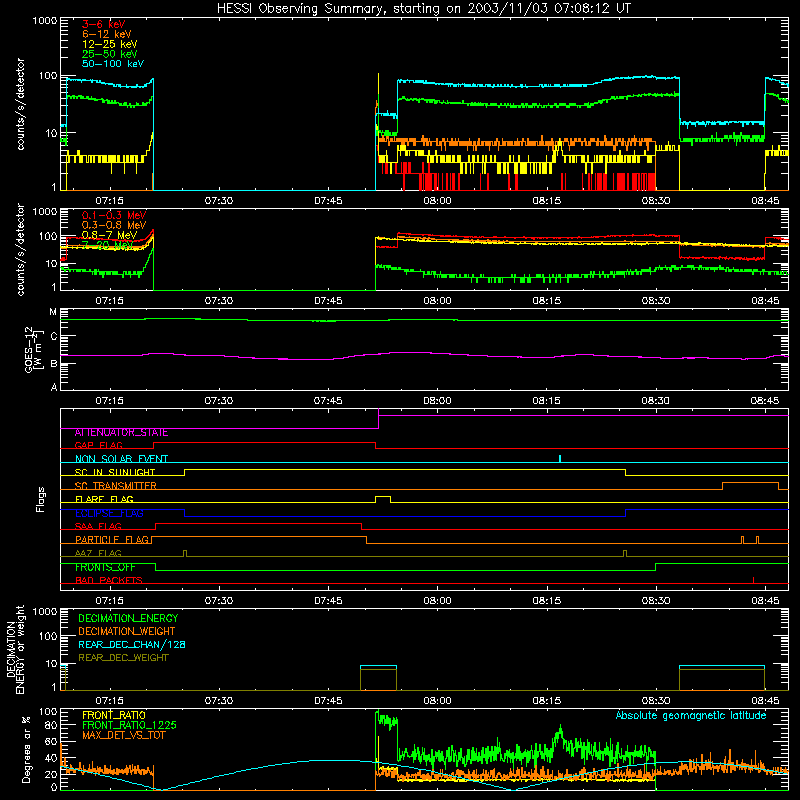The image size is (800, 800).
Task: Click the DECIMATION ENERGY or weight axis title
Action: coord(15,649)
